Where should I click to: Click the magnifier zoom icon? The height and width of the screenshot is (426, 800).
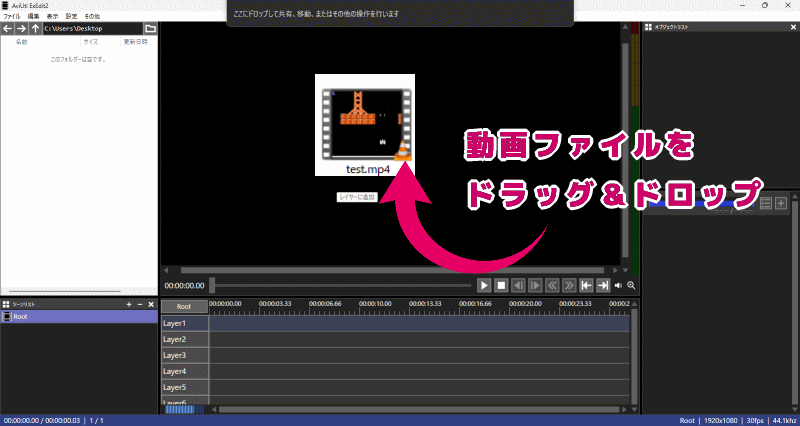631,285
